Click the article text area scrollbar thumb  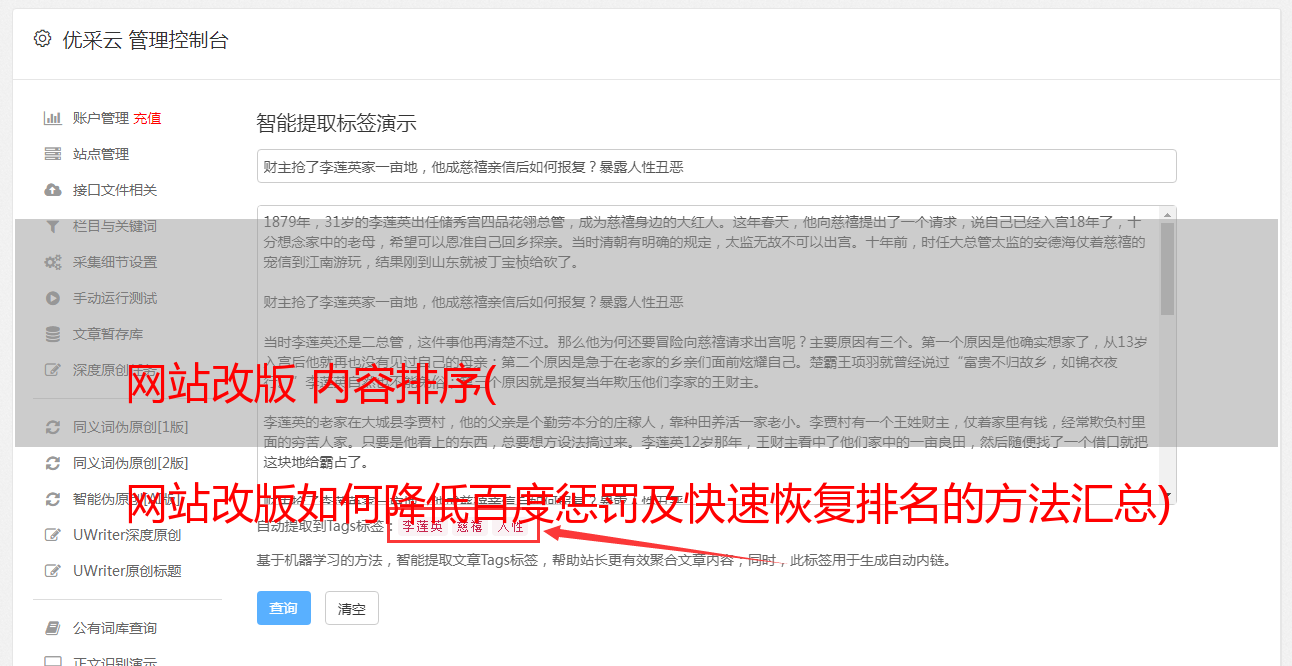pos(1167,267)
